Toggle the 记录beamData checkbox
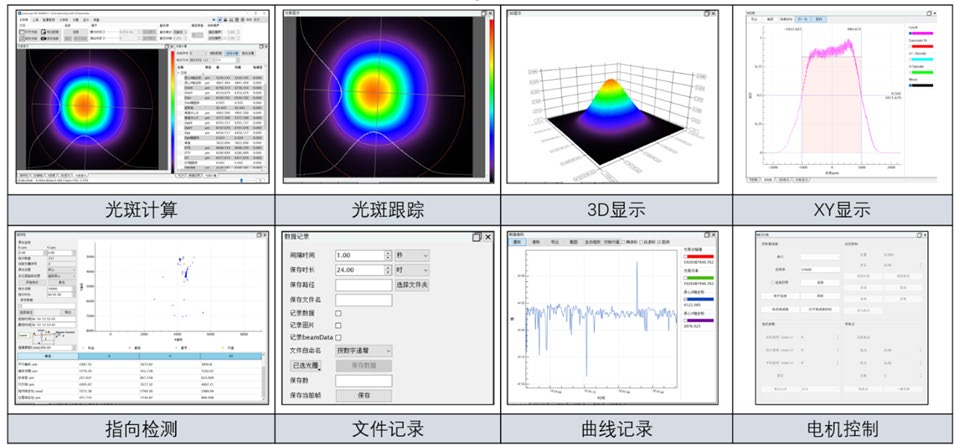Viewport: 954px width, 446px height. [x=338, y=337]
